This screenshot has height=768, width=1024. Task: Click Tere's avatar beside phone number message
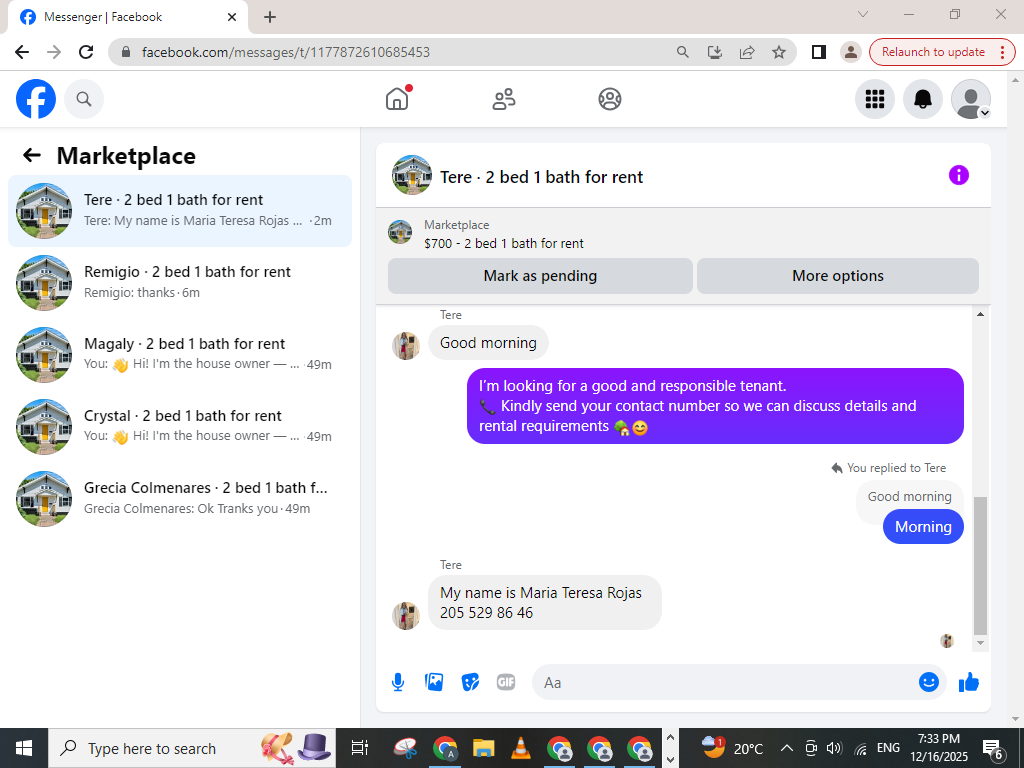(406, 615)
